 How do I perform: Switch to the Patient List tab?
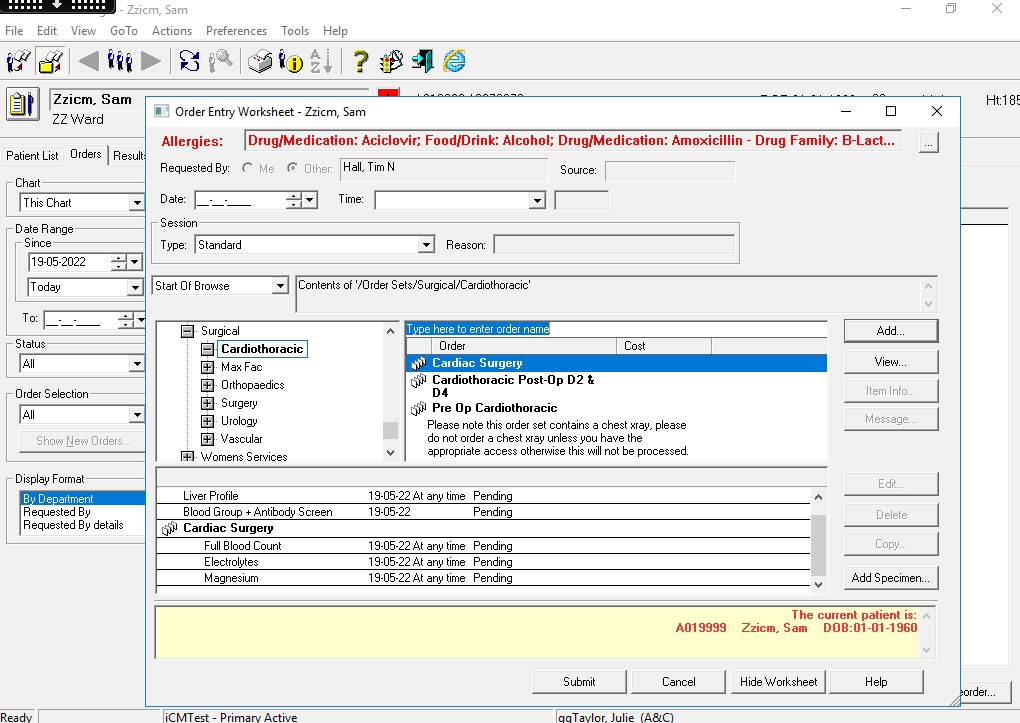coord(32,156)
